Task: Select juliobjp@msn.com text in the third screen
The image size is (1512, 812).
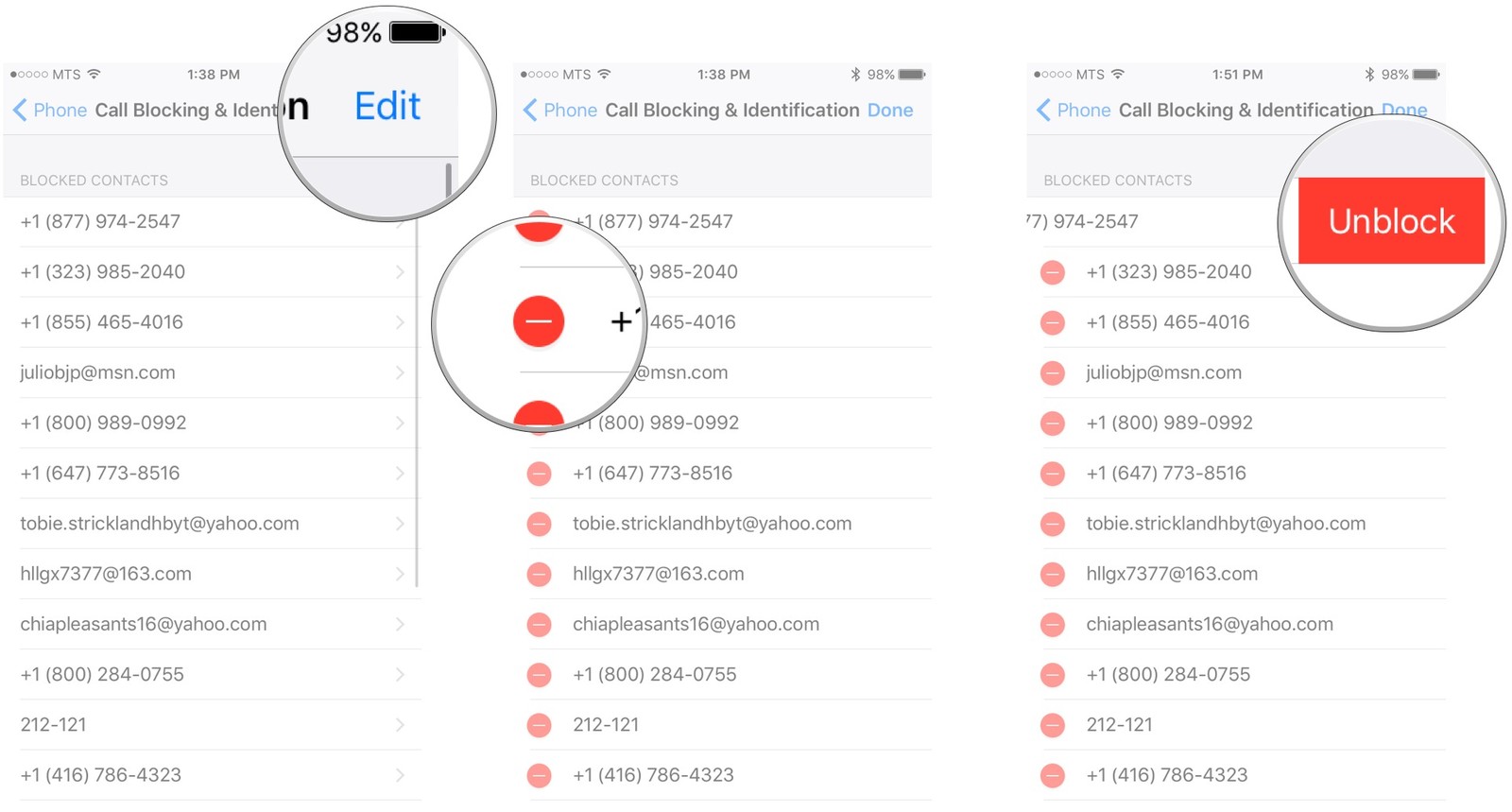Action: [1164, 372]
